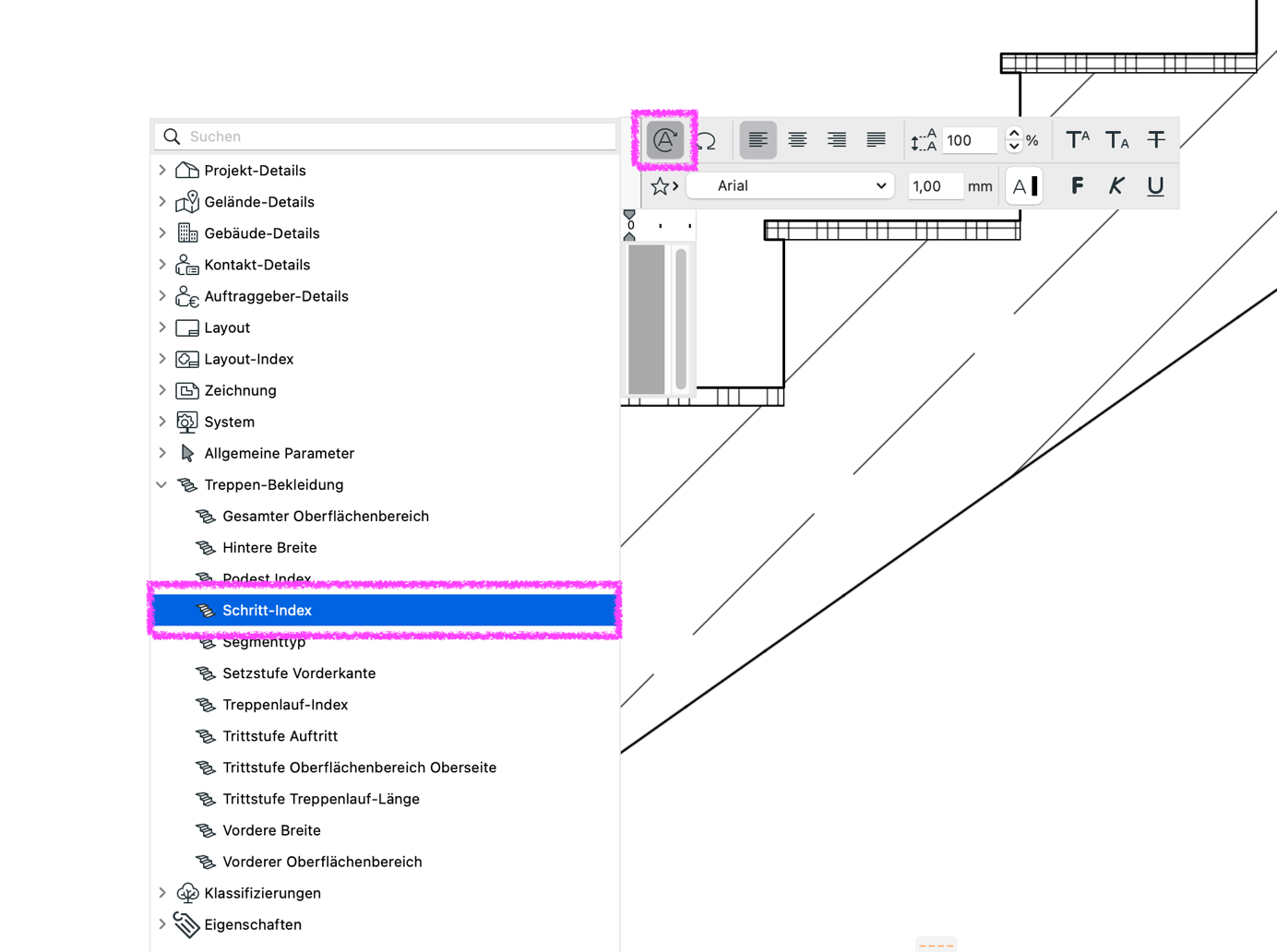Center-align the text
This screenshot has width=1277, height=952.
[x=797, y=140]
